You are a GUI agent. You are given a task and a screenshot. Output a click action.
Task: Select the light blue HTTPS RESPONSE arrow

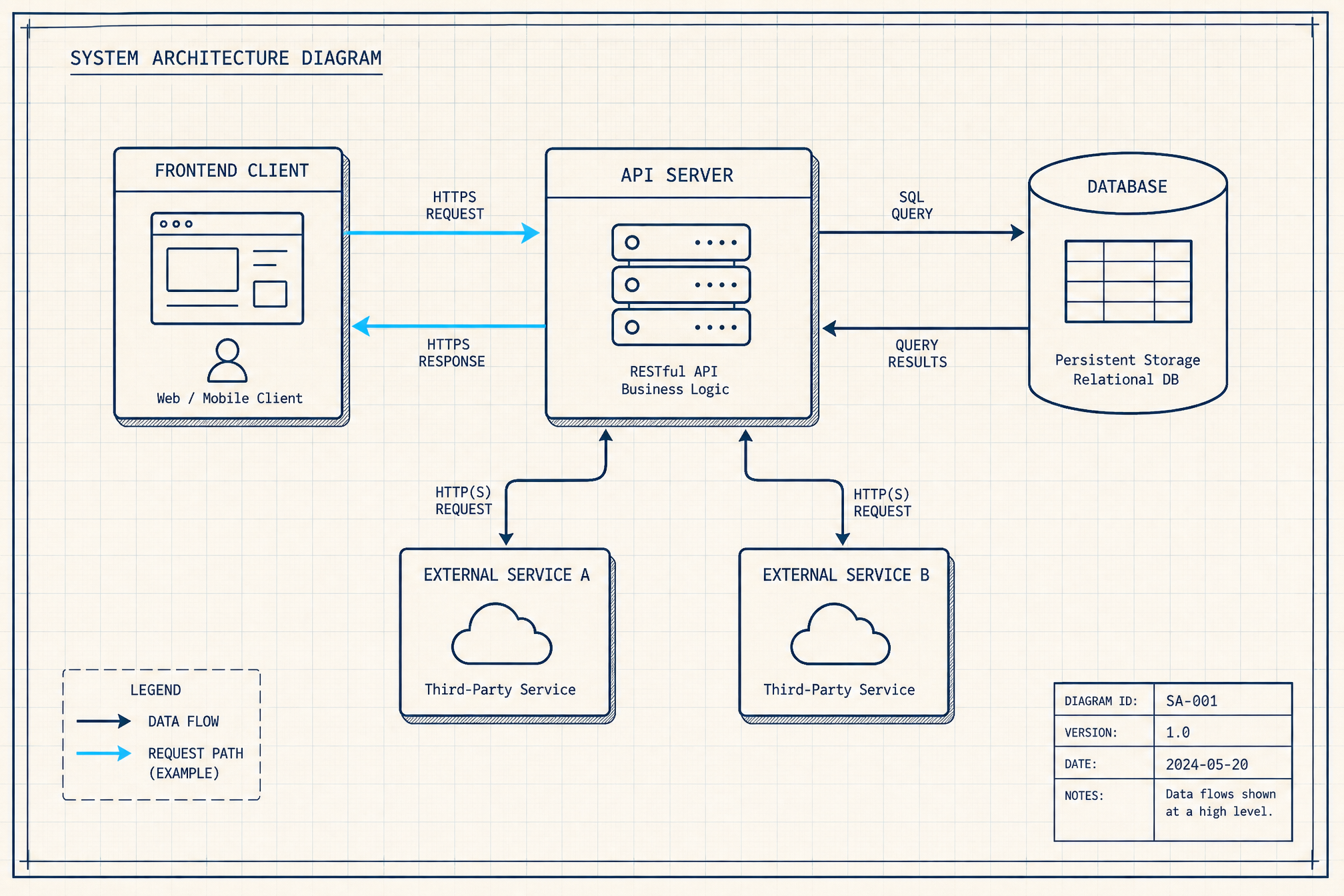449,326
